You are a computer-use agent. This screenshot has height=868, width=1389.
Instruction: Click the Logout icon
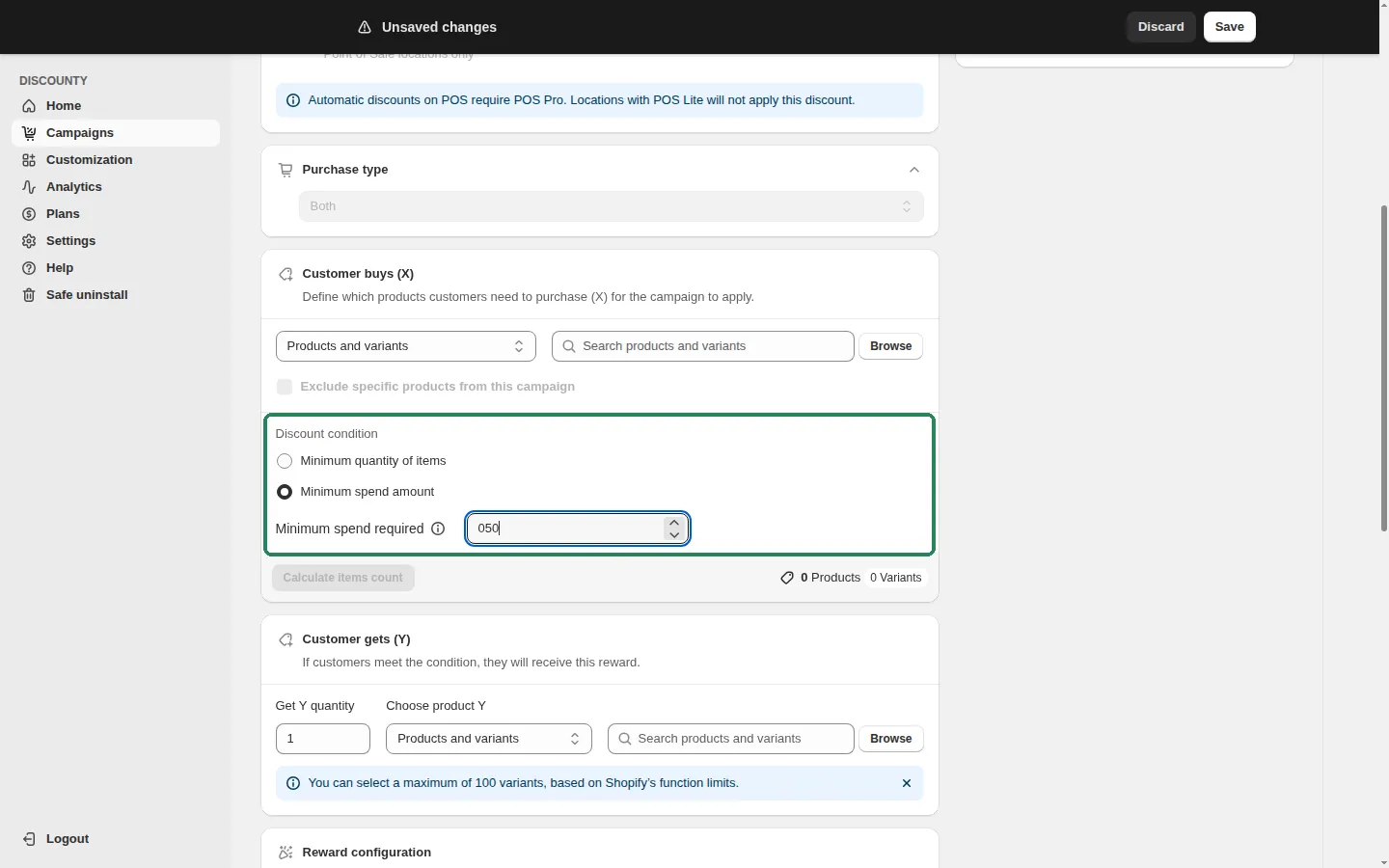click(29, 839)
